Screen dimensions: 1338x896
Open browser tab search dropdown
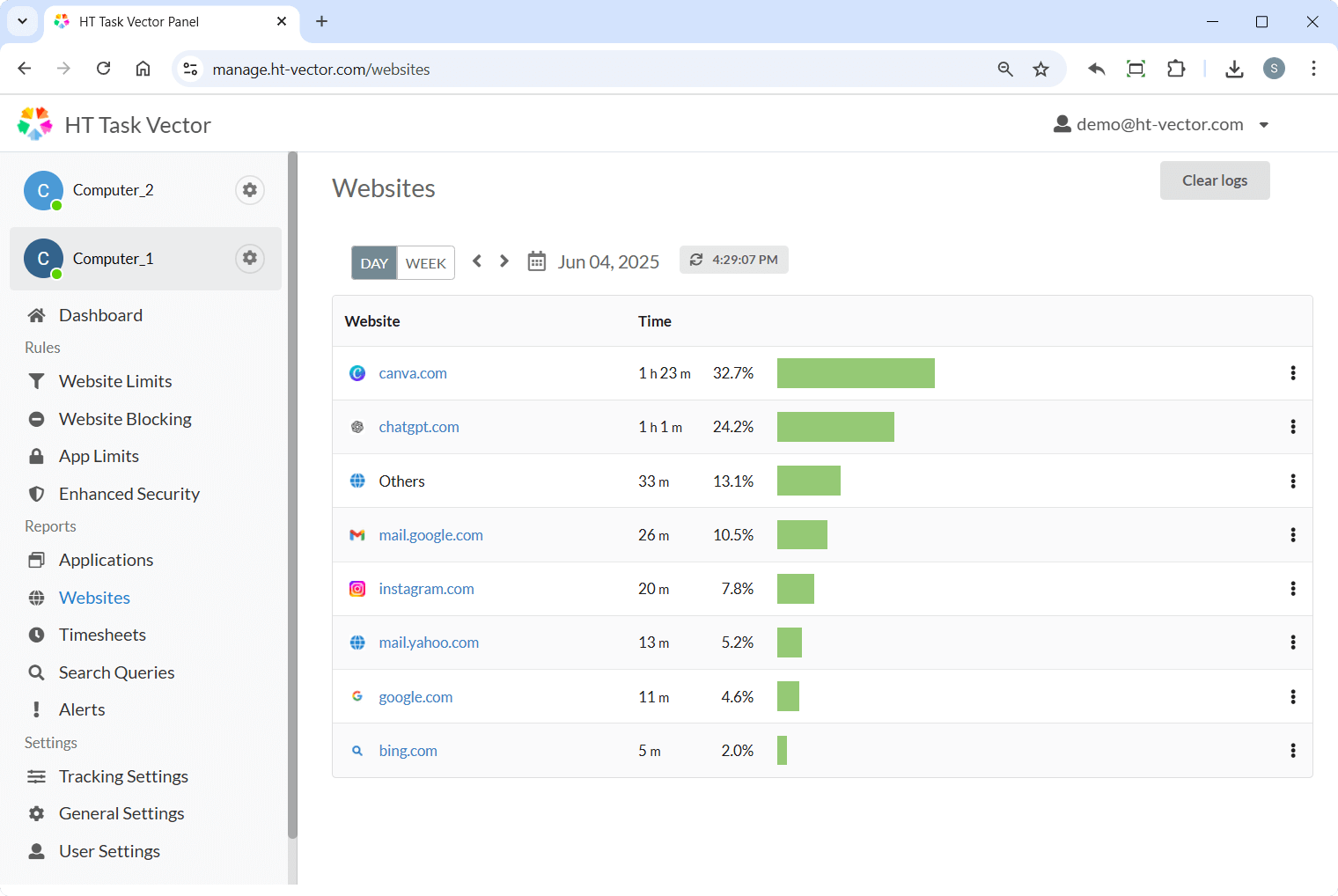(22, 21)
